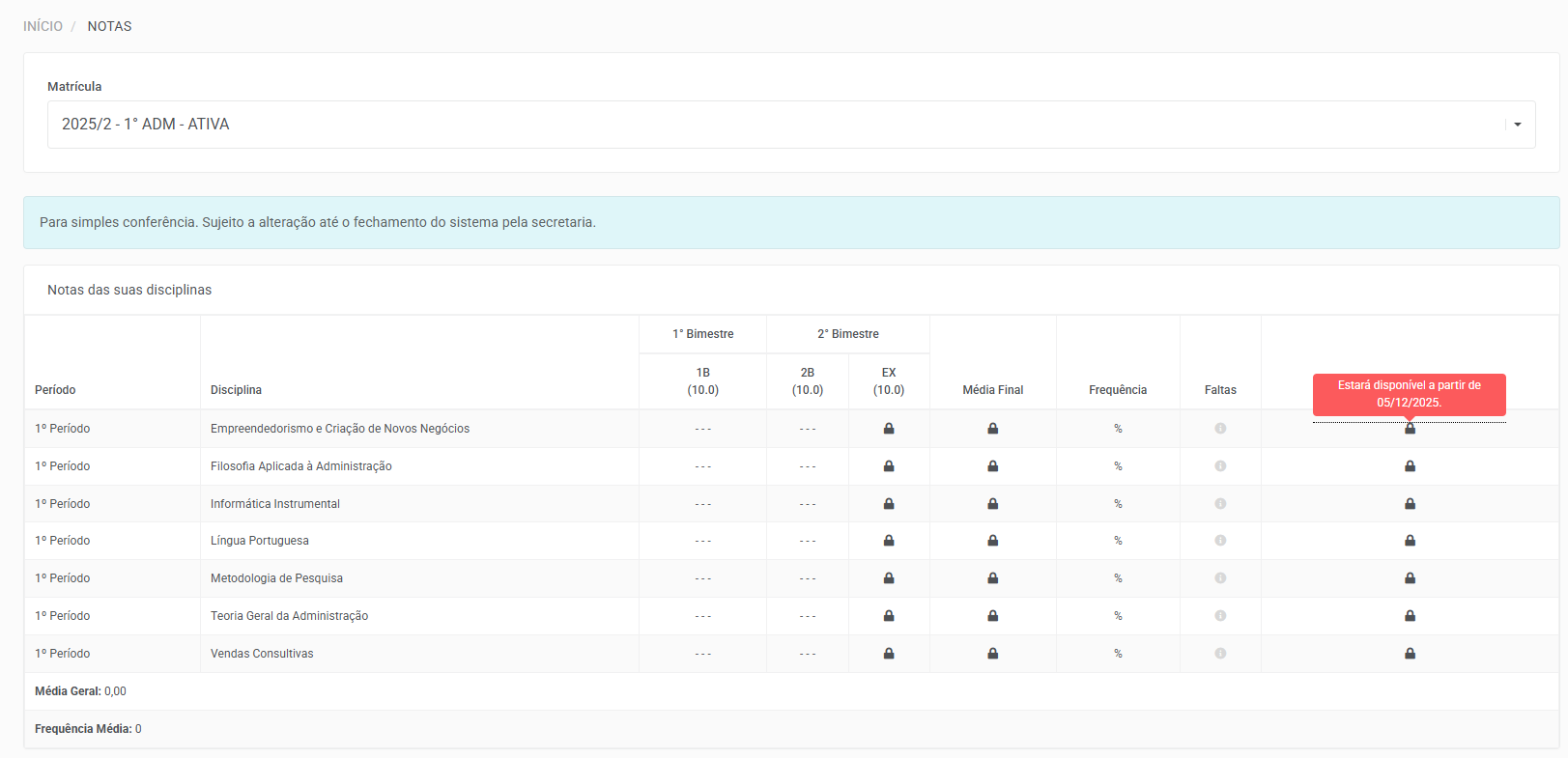
Task: Click EX lock icon for Empreendedorismo row
Action: pos(889,429)
